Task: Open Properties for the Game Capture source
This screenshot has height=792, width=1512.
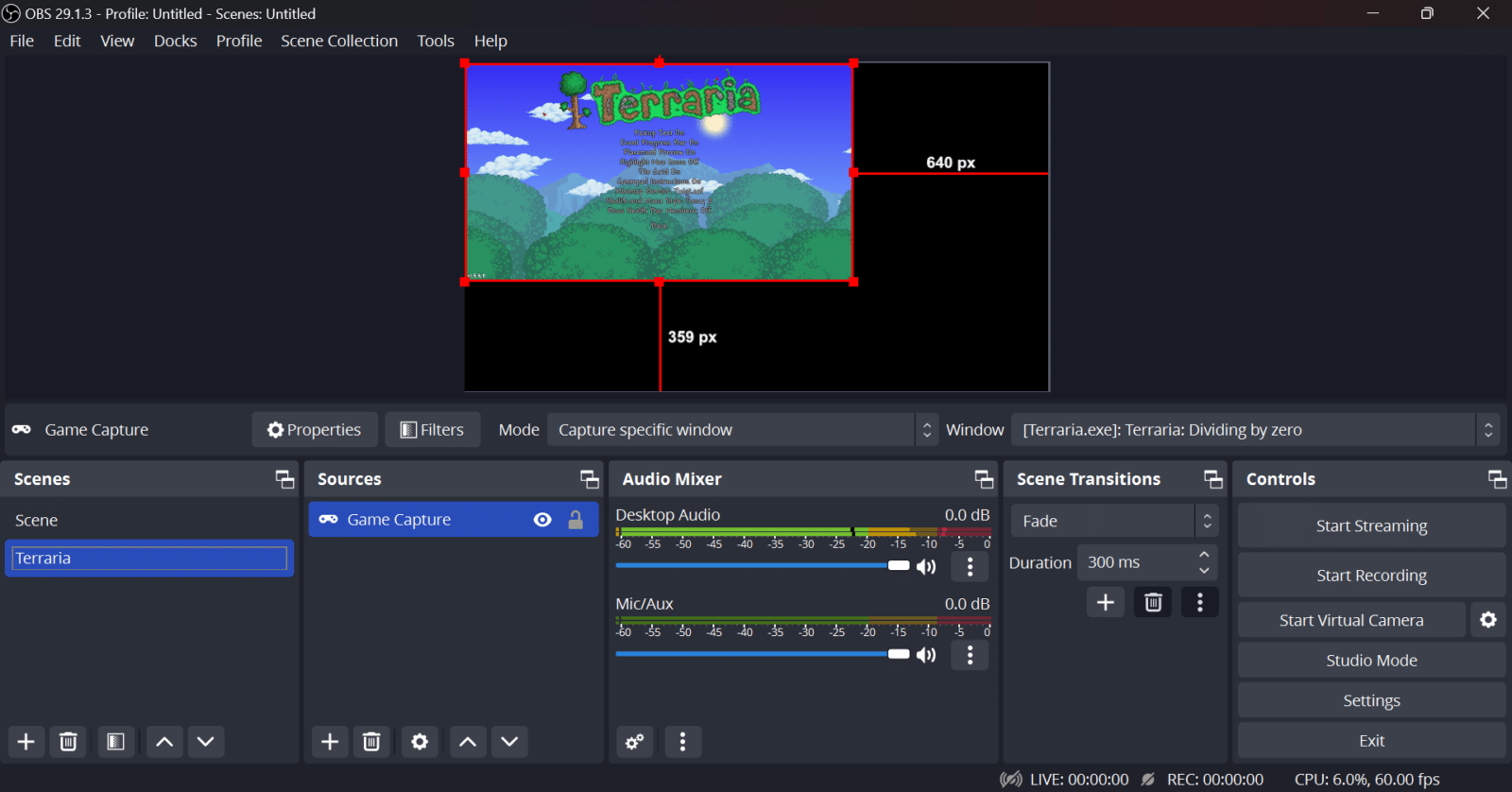Action: click(315, 430)
